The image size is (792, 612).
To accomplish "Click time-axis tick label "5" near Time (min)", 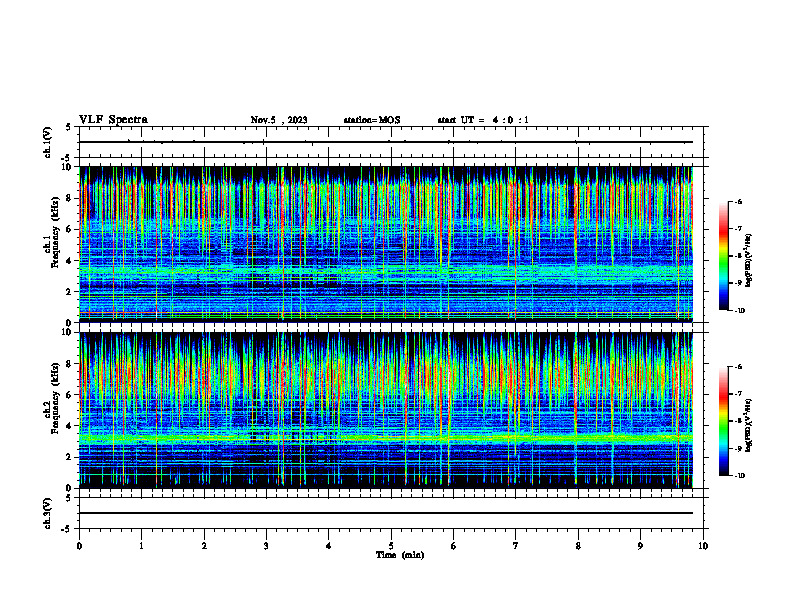I will 391,546.
